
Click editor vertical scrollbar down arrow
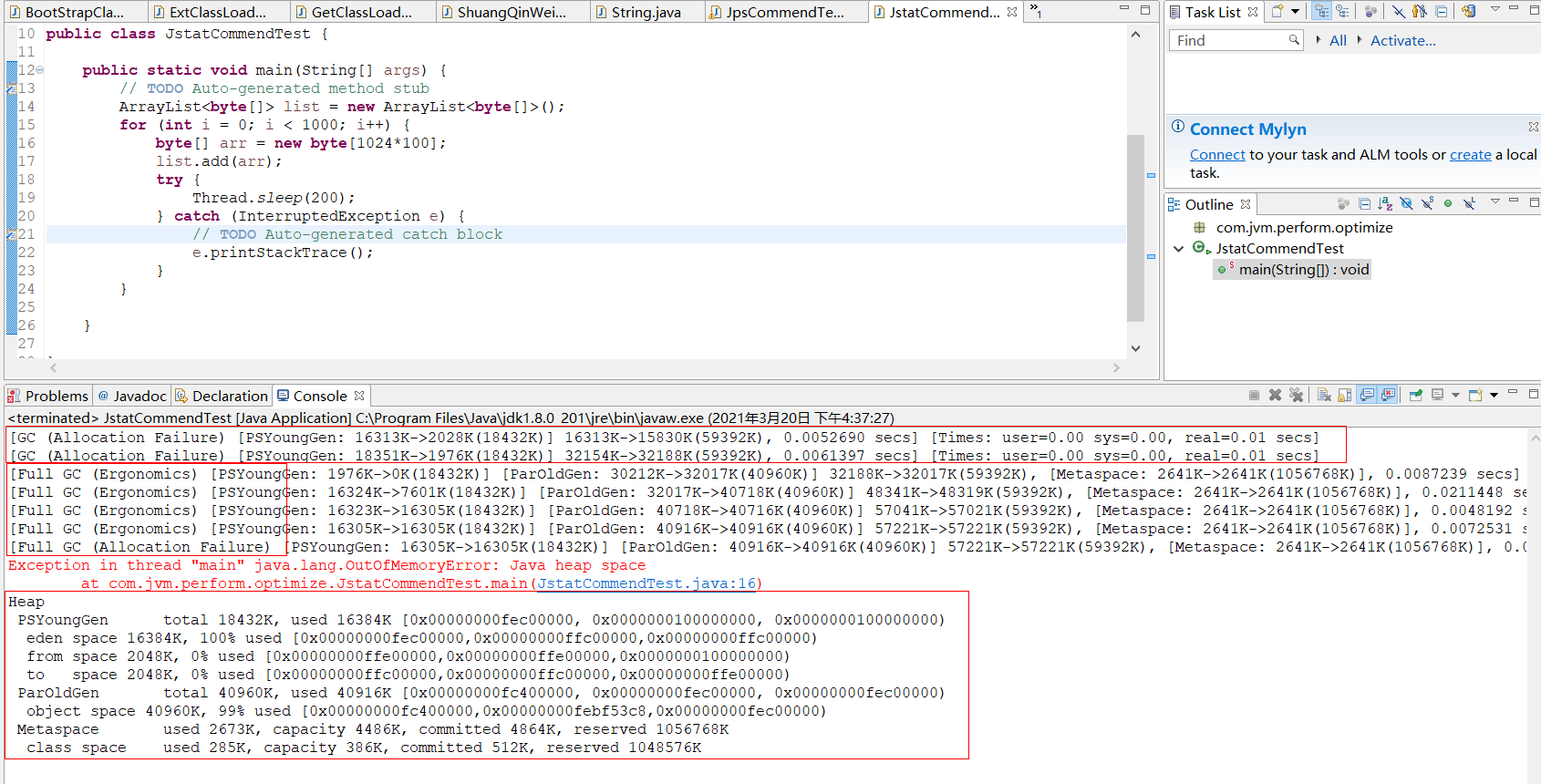(x=1135, y=347)
